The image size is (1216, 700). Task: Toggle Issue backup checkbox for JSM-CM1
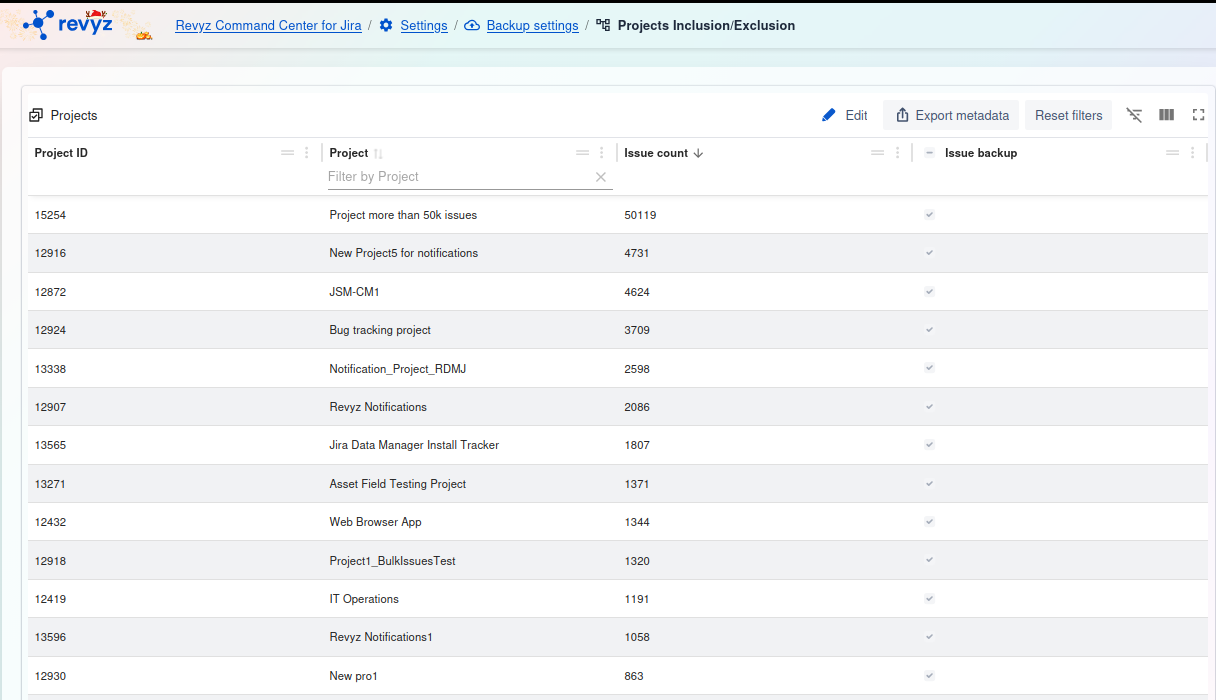click(929, 292)
